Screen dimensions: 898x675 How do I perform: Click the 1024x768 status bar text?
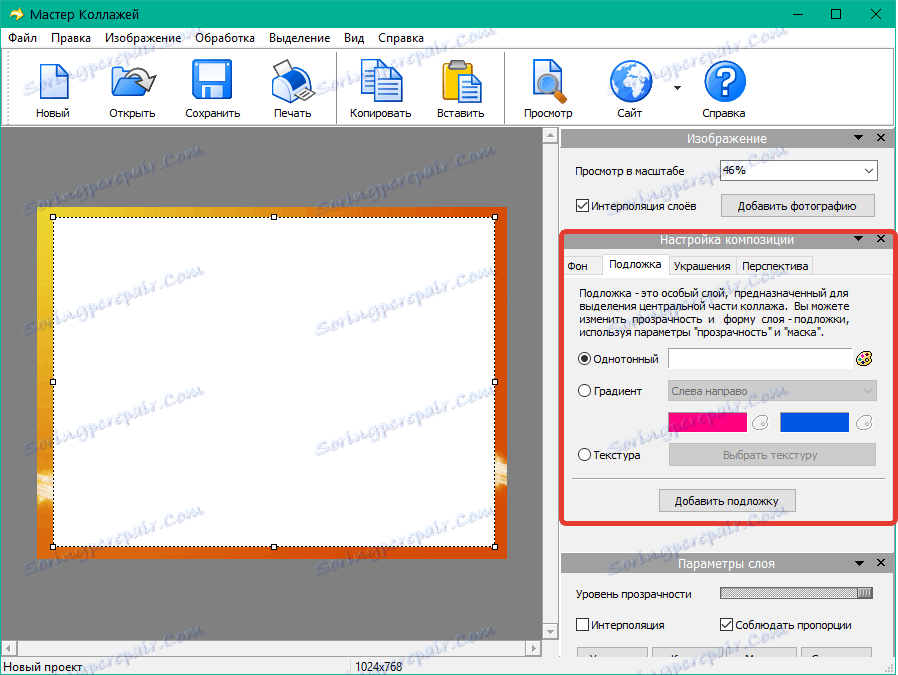[x=379, y=666]
